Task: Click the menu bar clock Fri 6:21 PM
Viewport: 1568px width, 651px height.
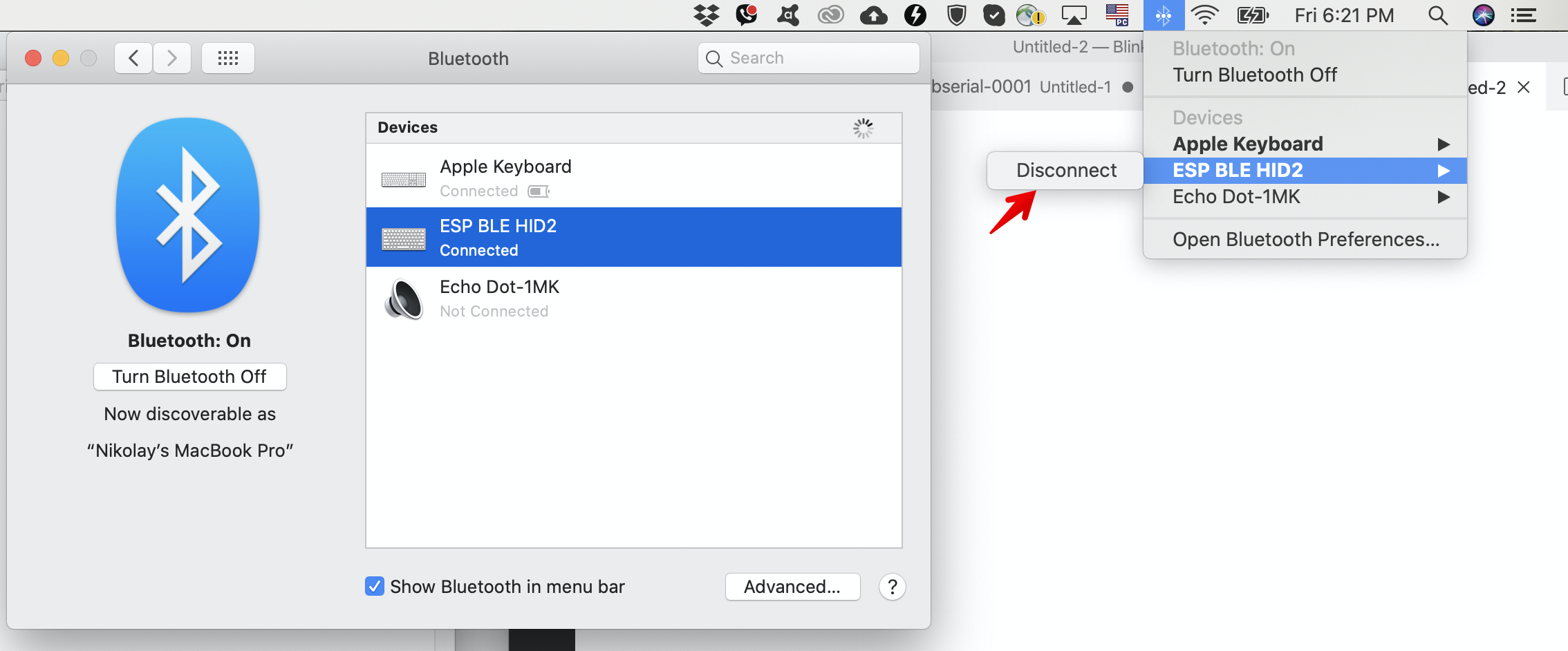Action: pyautogui.click(x=1344, y=15)
